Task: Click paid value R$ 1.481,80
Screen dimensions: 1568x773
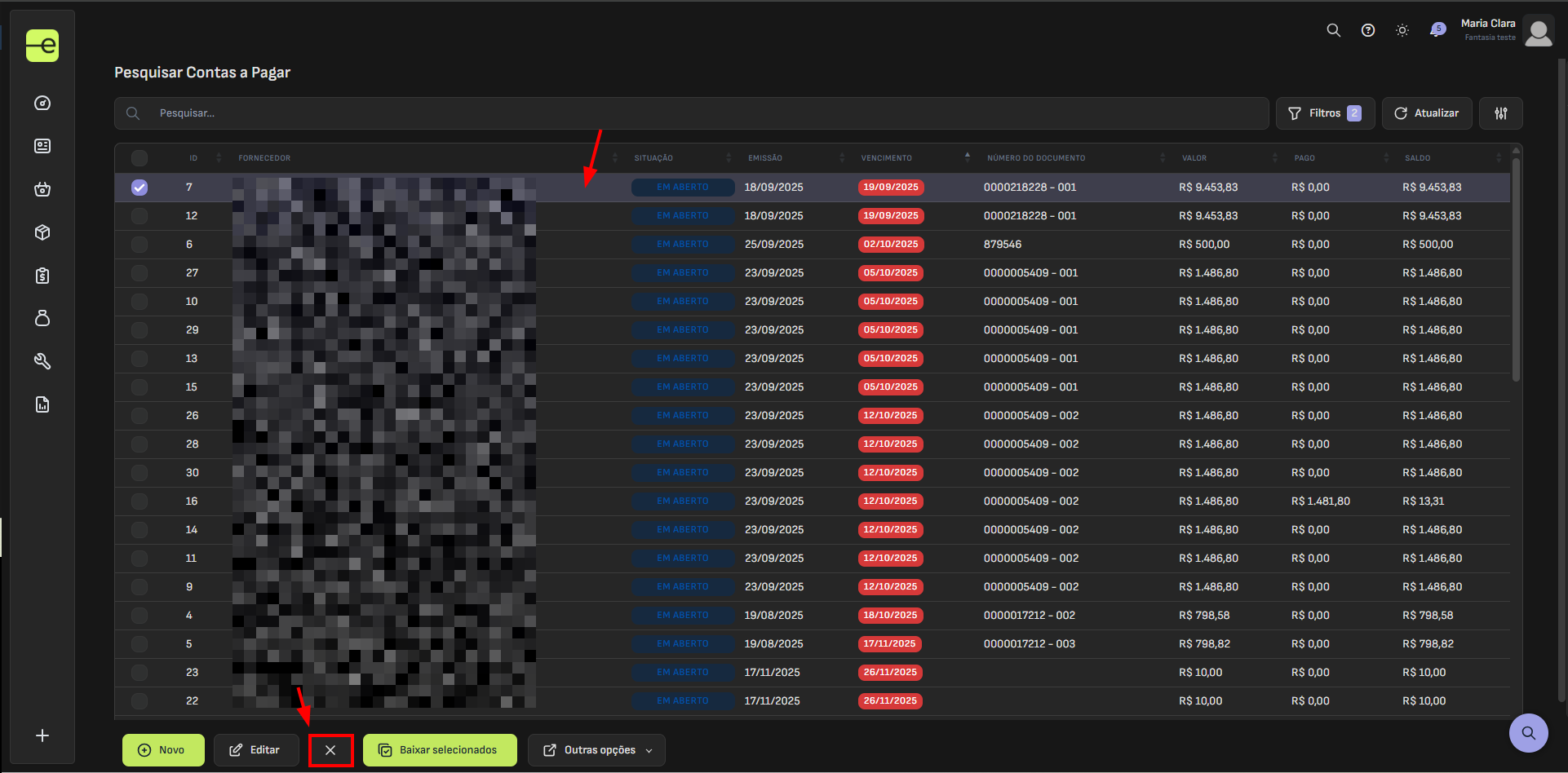Action: (1321, 501)
